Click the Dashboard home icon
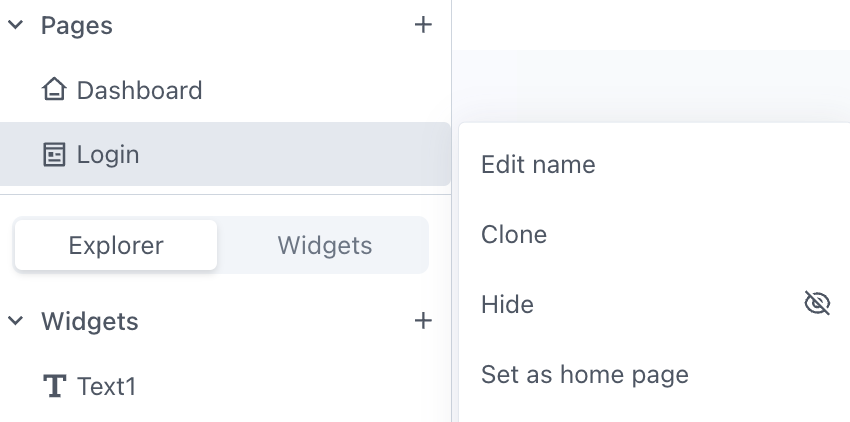Screen dimensions: 850x422 (54, 90)
